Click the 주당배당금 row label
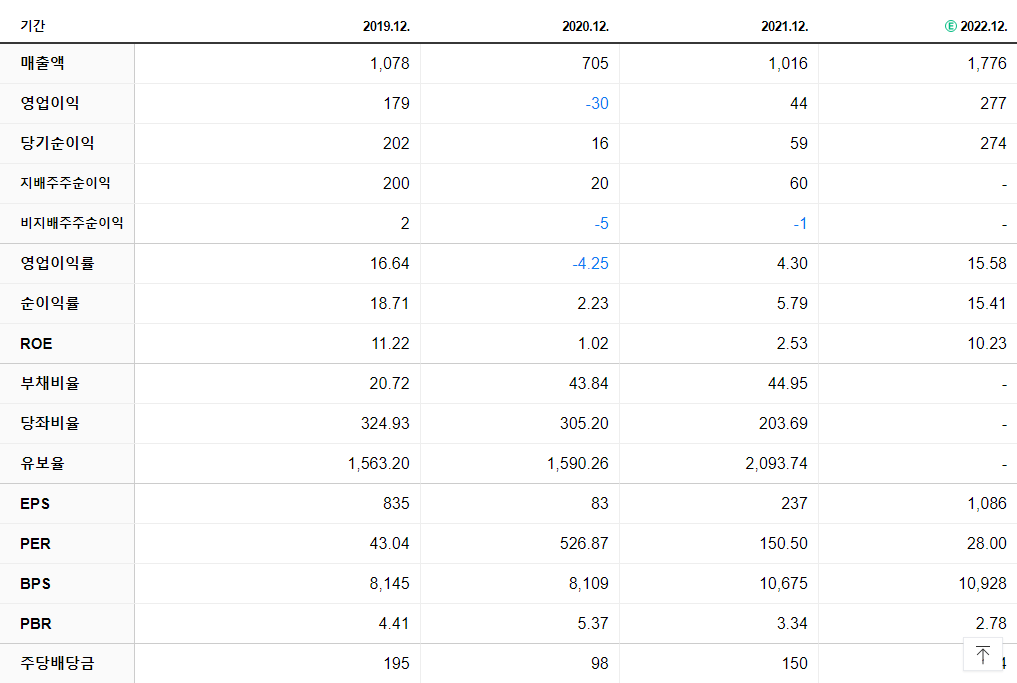 coord(57,664)
